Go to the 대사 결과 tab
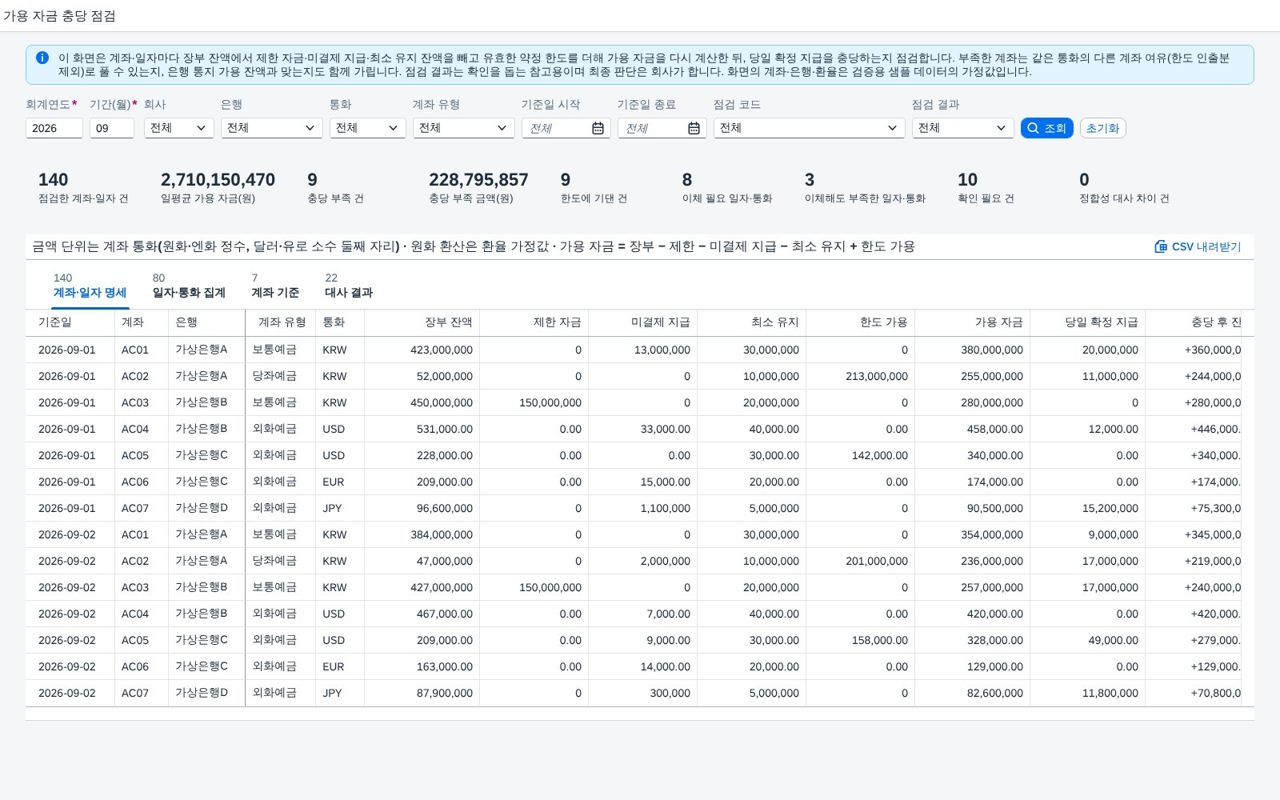The image size is (1280, 800). click(x=349, y=286)
